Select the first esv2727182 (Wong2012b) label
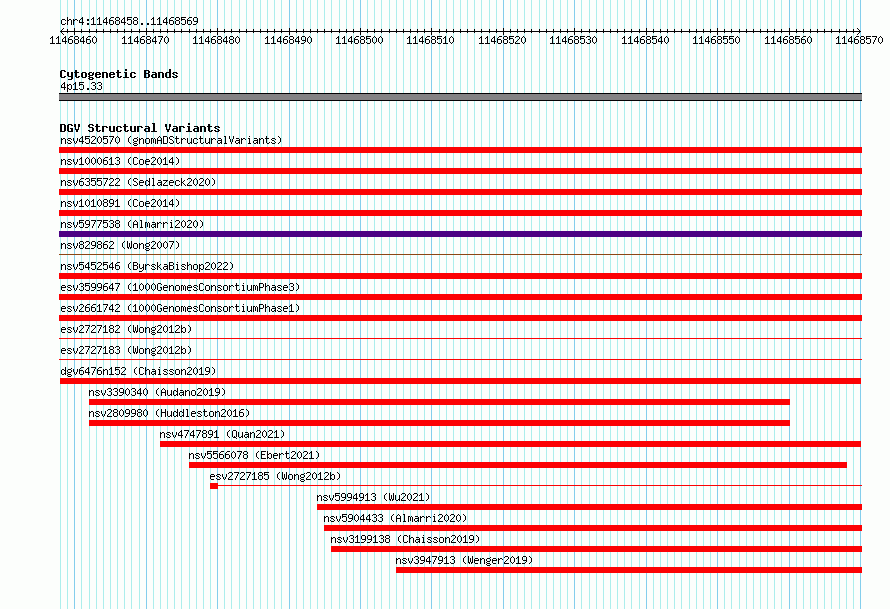The image size is (890, 609). tap(126, 329)
